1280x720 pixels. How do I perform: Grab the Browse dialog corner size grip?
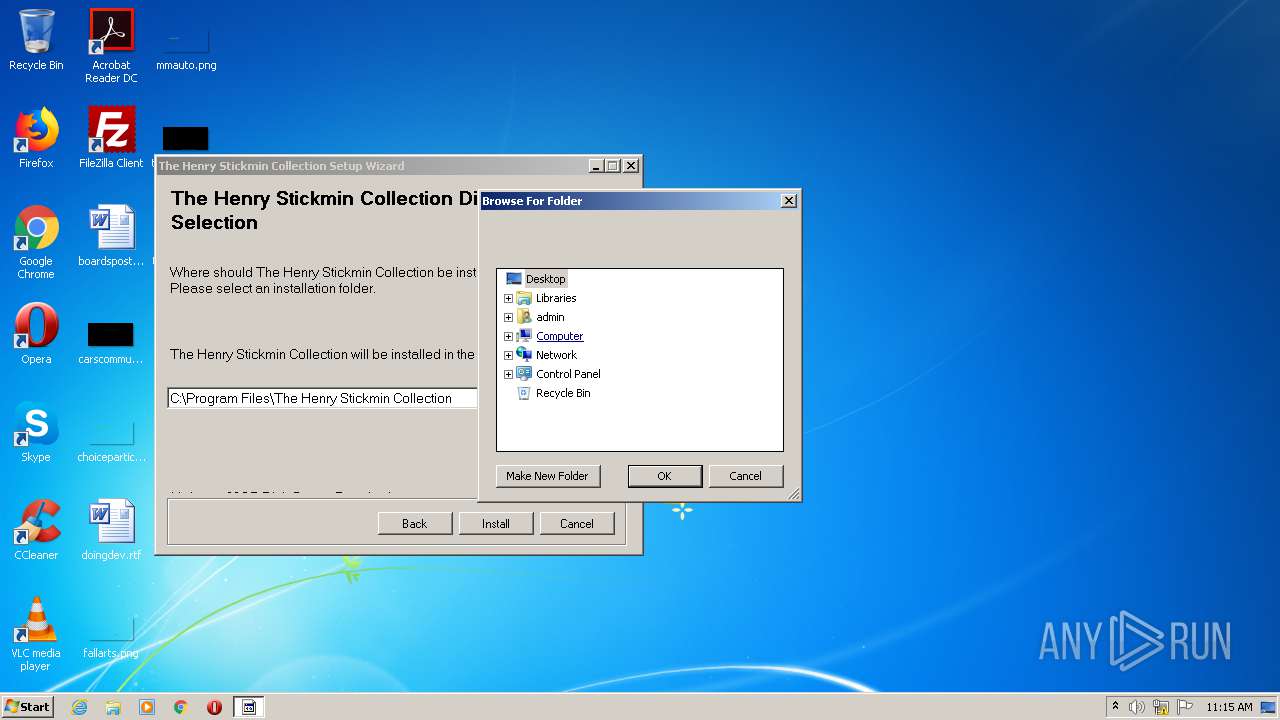click(x=794, y=494)
